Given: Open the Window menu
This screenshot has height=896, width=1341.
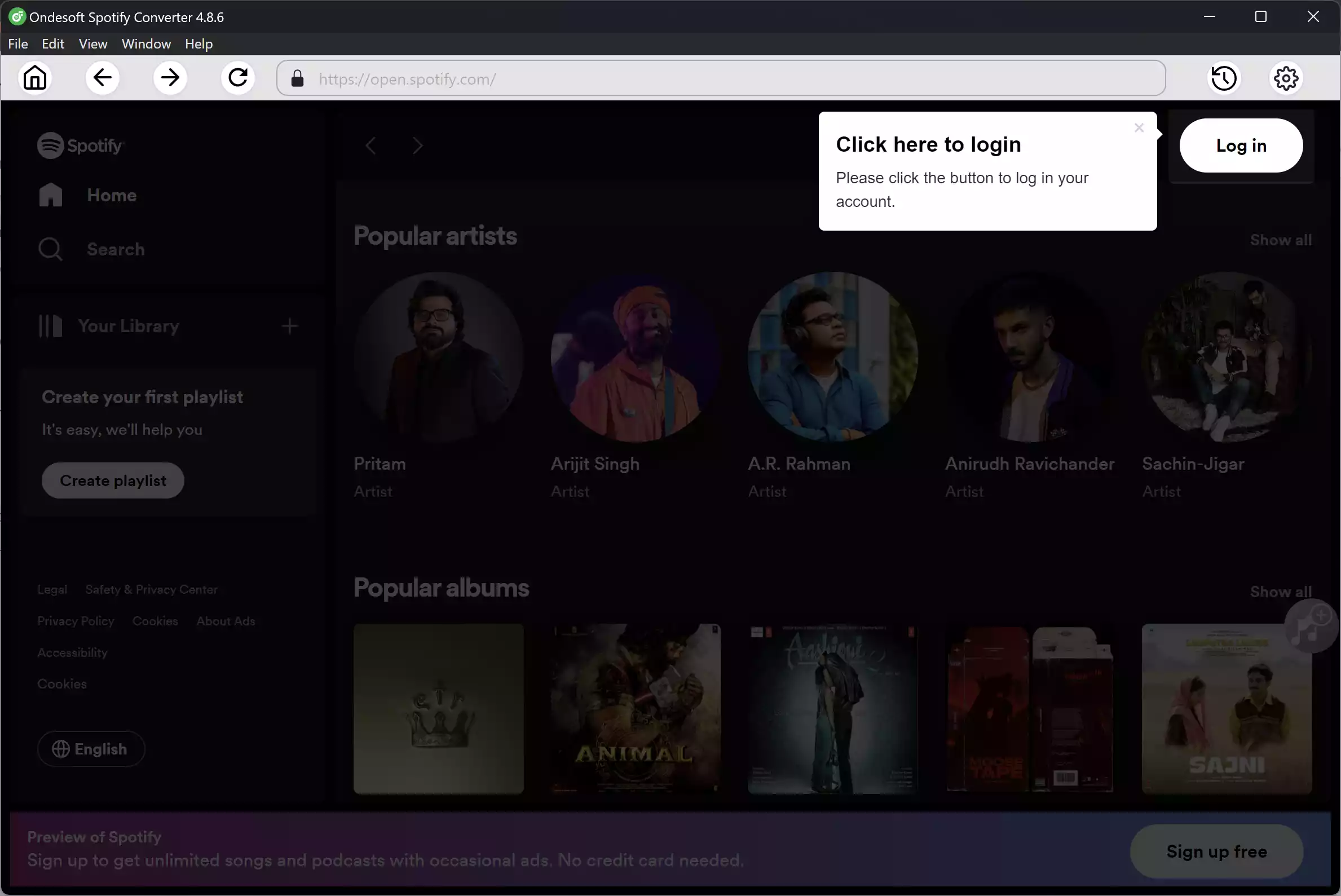Looking at the screenshot, I should [x=146, y=44].
